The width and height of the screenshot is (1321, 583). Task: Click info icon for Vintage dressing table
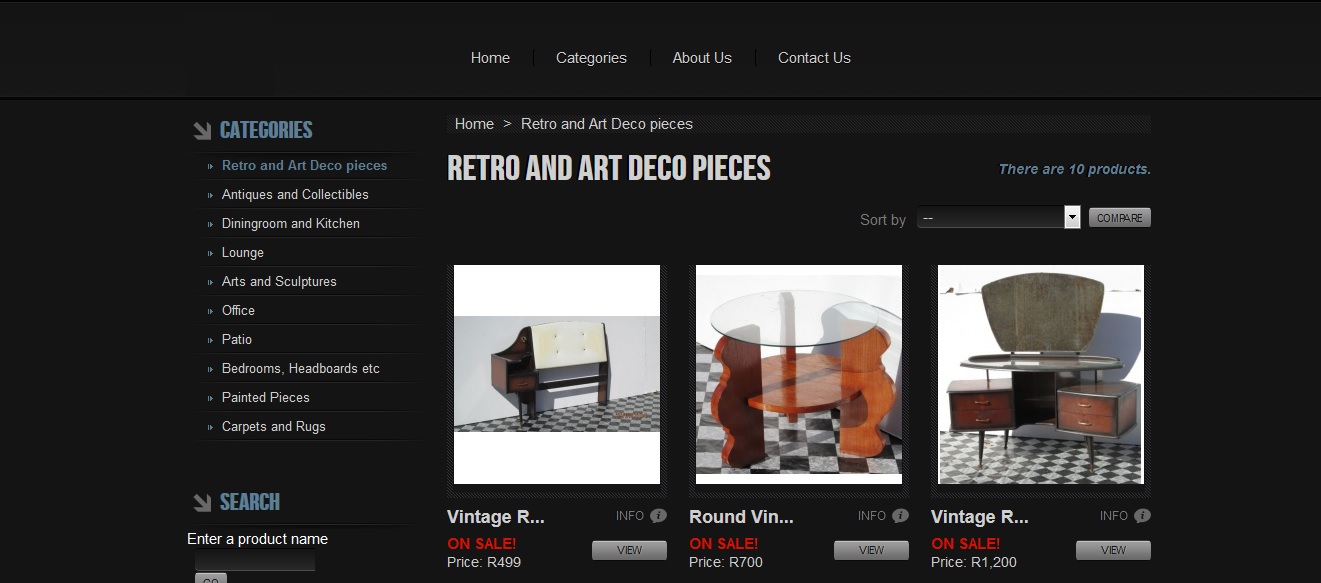click(x=1142, y=516)
